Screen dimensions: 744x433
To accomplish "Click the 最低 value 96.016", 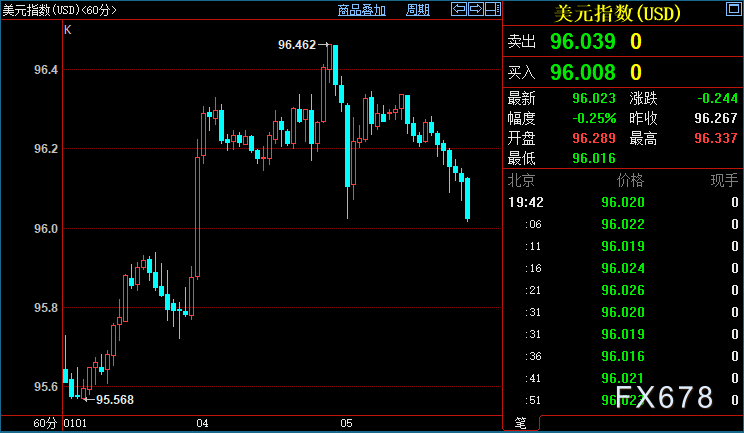I will [594, 158].
